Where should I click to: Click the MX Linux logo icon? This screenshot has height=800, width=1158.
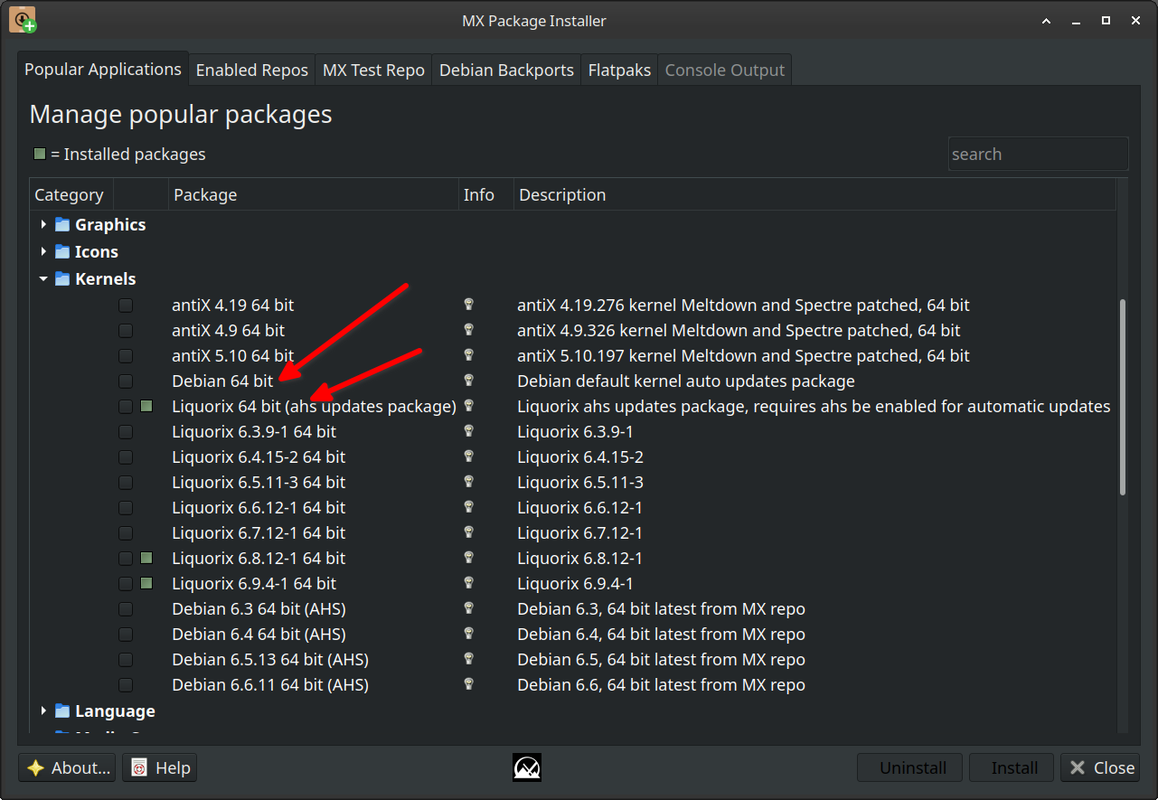[527, 767]
